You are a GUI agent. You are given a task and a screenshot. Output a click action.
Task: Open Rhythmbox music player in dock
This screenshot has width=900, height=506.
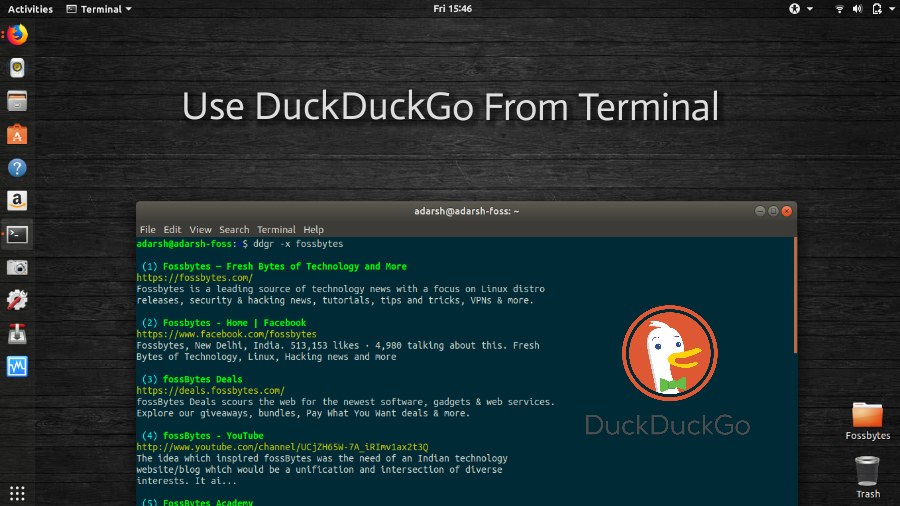point(17,68)
